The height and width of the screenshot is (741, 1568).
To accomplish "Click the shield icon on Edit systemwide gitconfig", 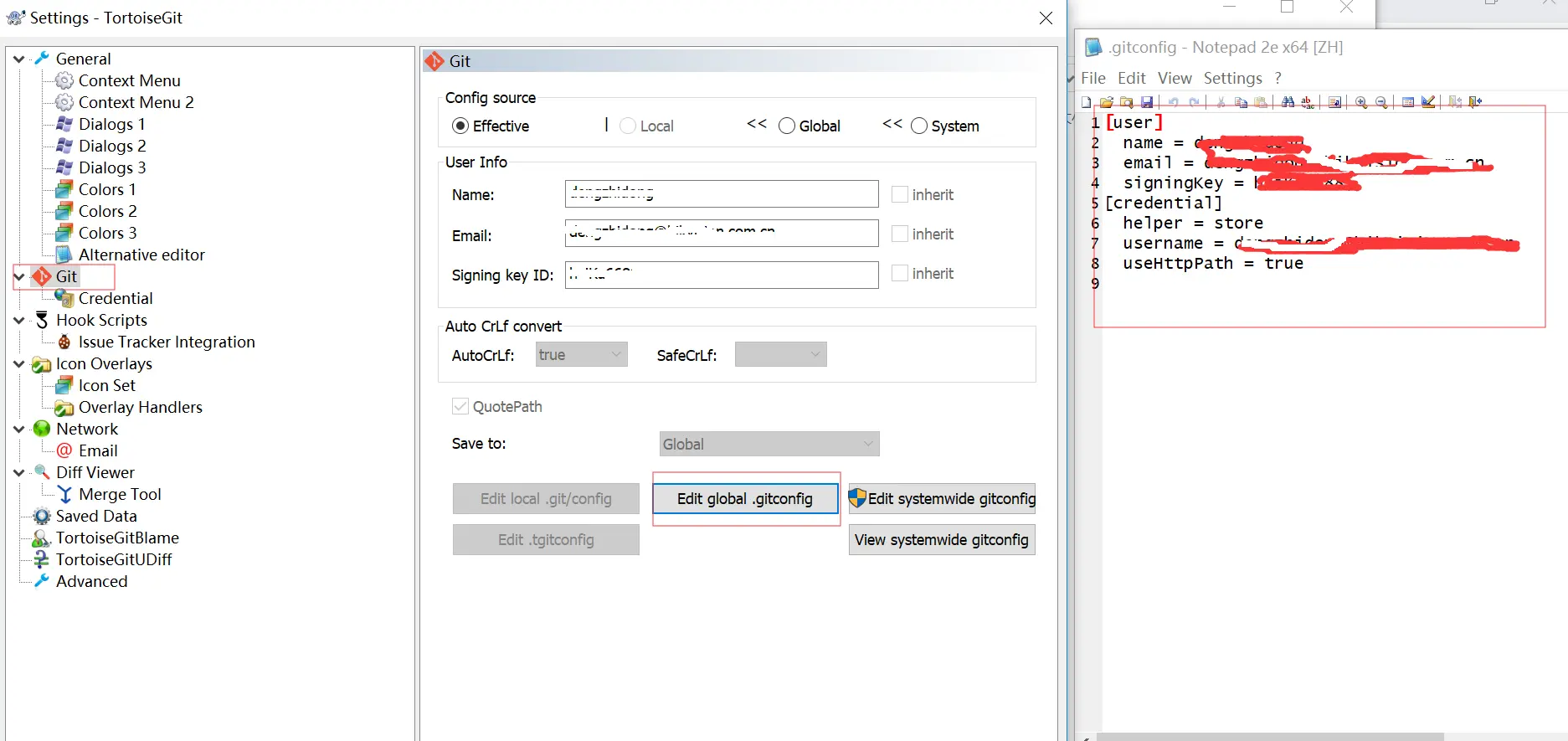I will (857, 499).
